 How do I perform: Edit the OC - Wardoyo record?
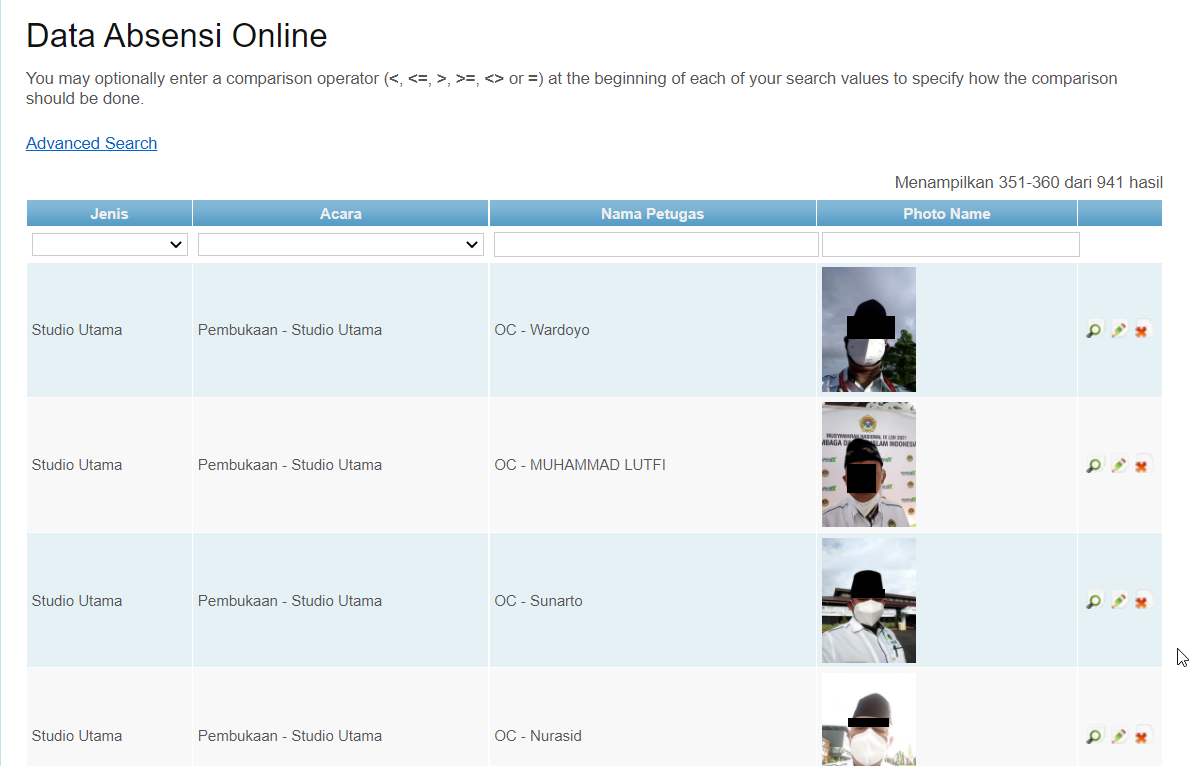point(1118,330)
